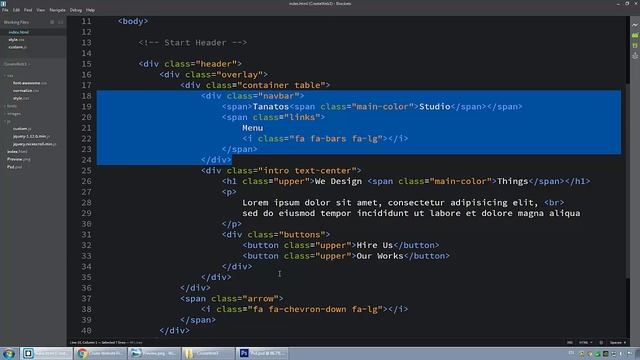
Task: Switch to the Brackets taskbar item
Action: [x=46, y=353]
